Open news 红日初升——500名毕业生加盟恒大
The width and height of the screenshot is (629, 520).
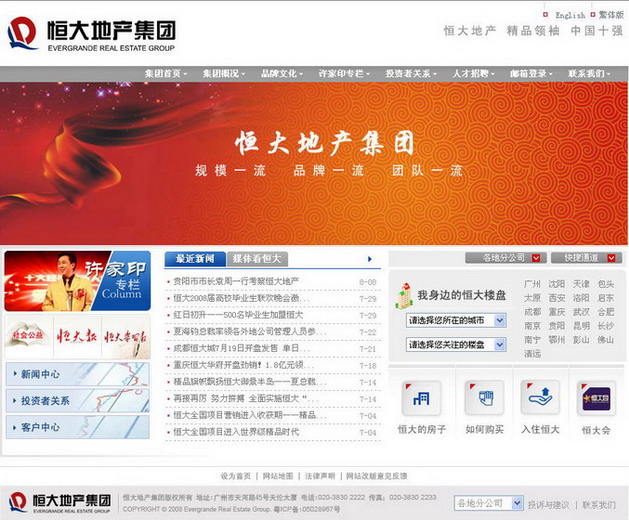[x=238, y=315]
